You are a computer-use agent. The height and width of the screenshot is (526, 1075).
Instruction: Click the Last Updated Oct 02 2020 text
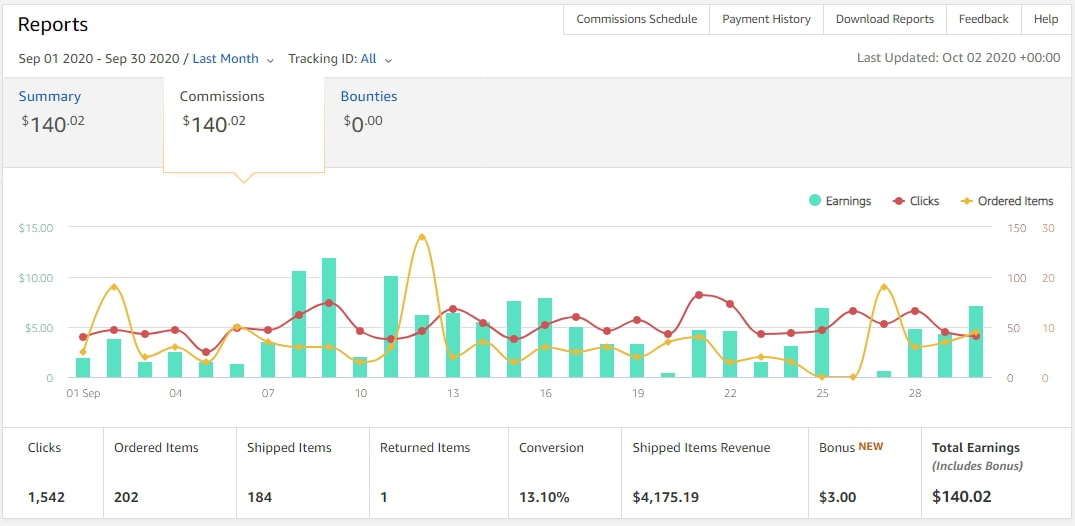tap(958, 58)
